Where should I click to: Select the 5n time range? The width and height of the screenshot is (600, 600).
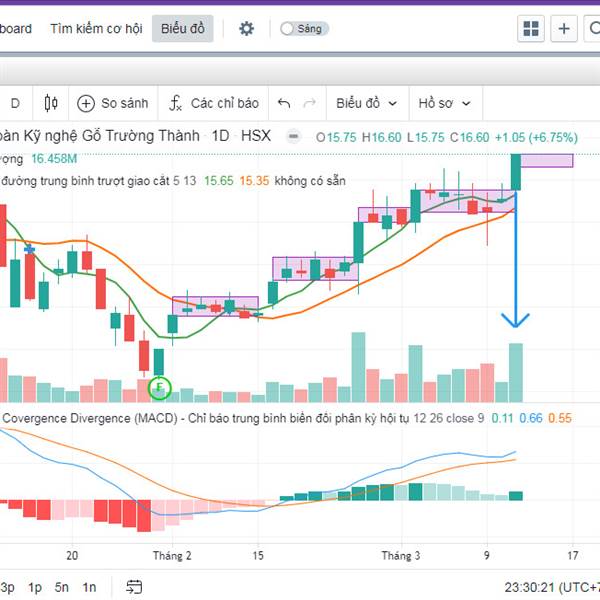pyautogui.click(x=62, y=587)
